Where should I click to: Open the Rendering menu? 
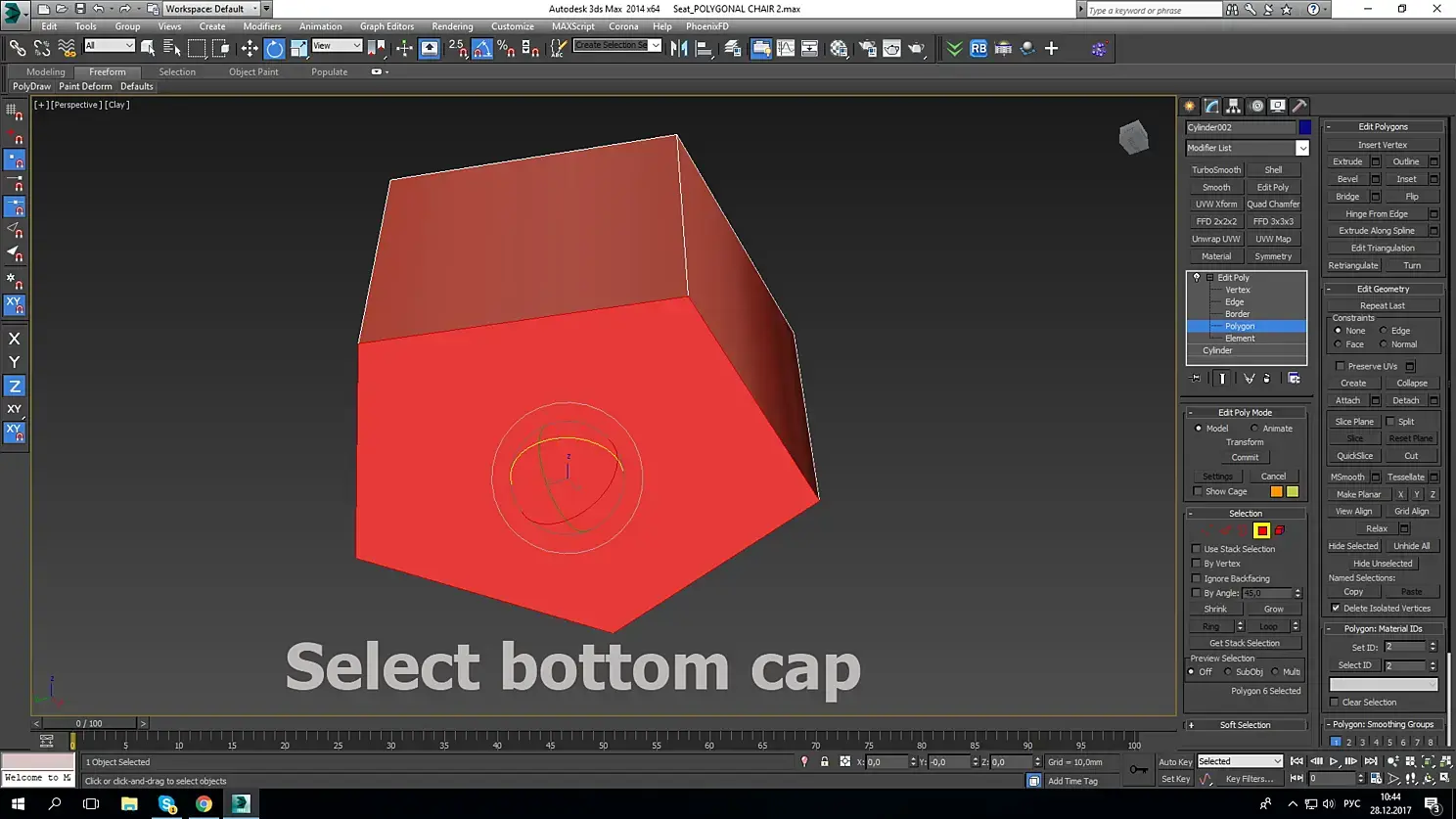[x=451, y=26]
